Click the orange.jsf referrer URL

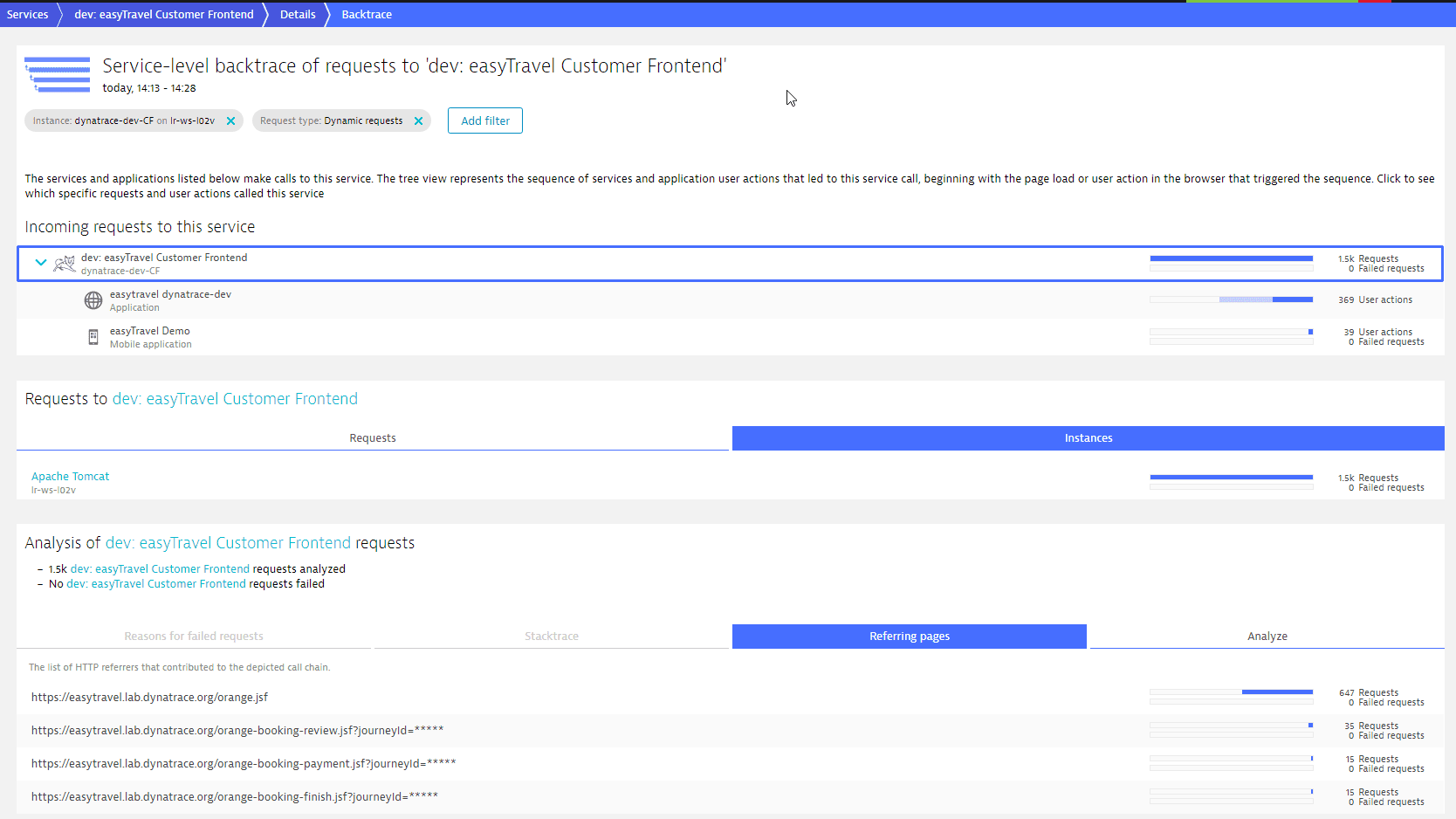[x=149, y=698]
